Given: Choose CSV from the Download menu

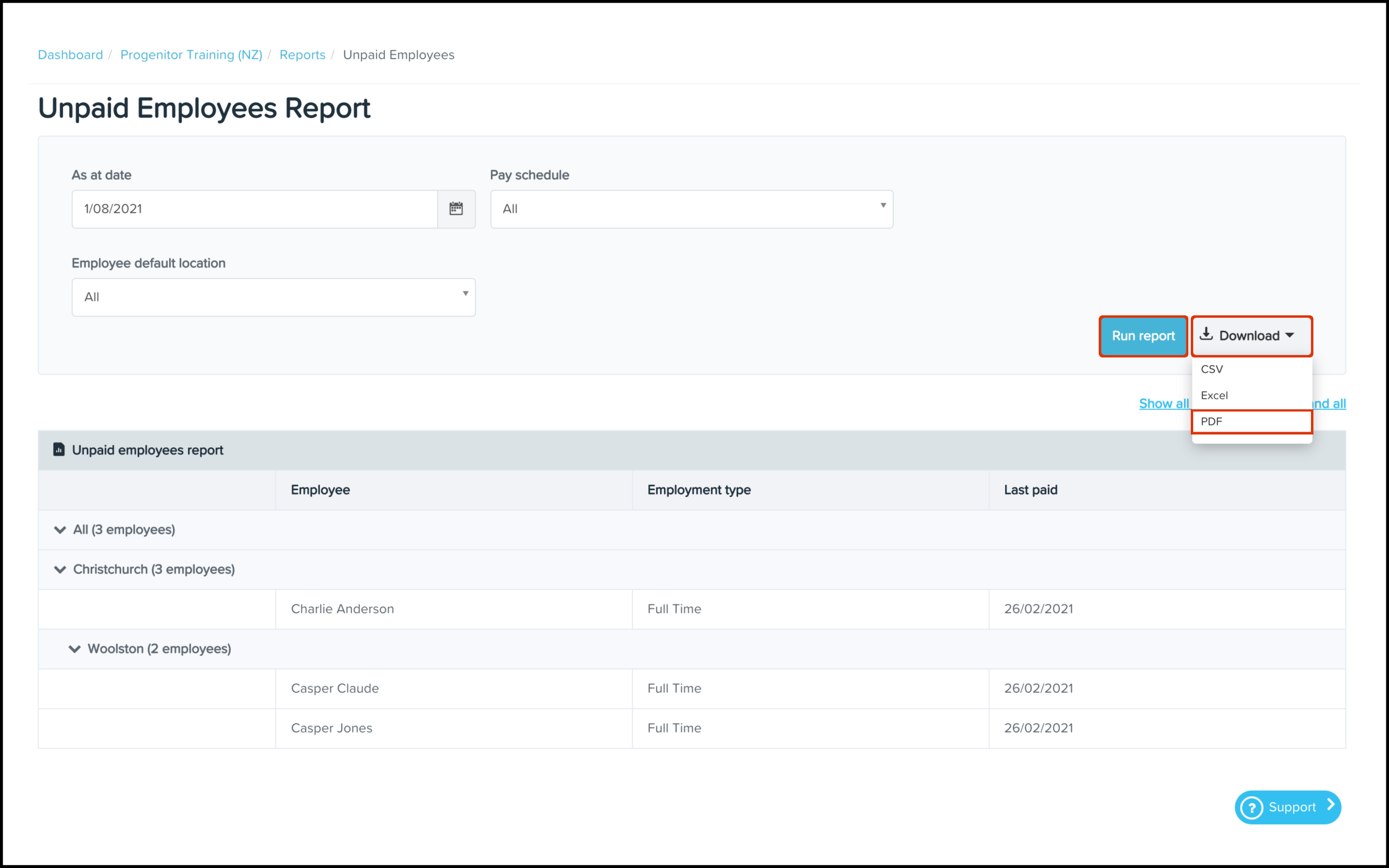Looking at the screenshot, I should coord(1212,369).
